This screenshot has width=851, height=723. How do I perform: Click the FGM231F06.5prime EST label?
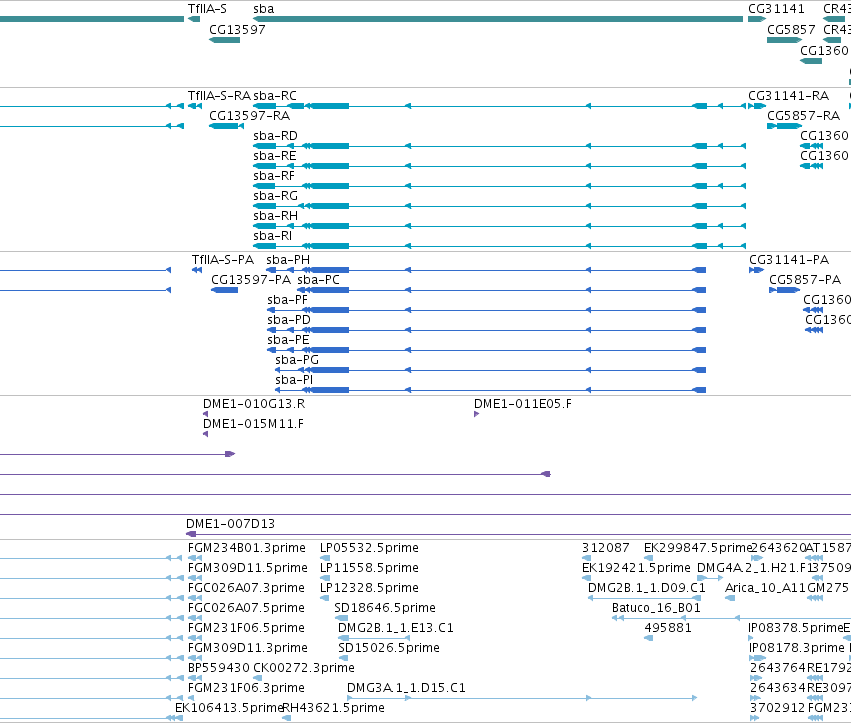(246, 627)
